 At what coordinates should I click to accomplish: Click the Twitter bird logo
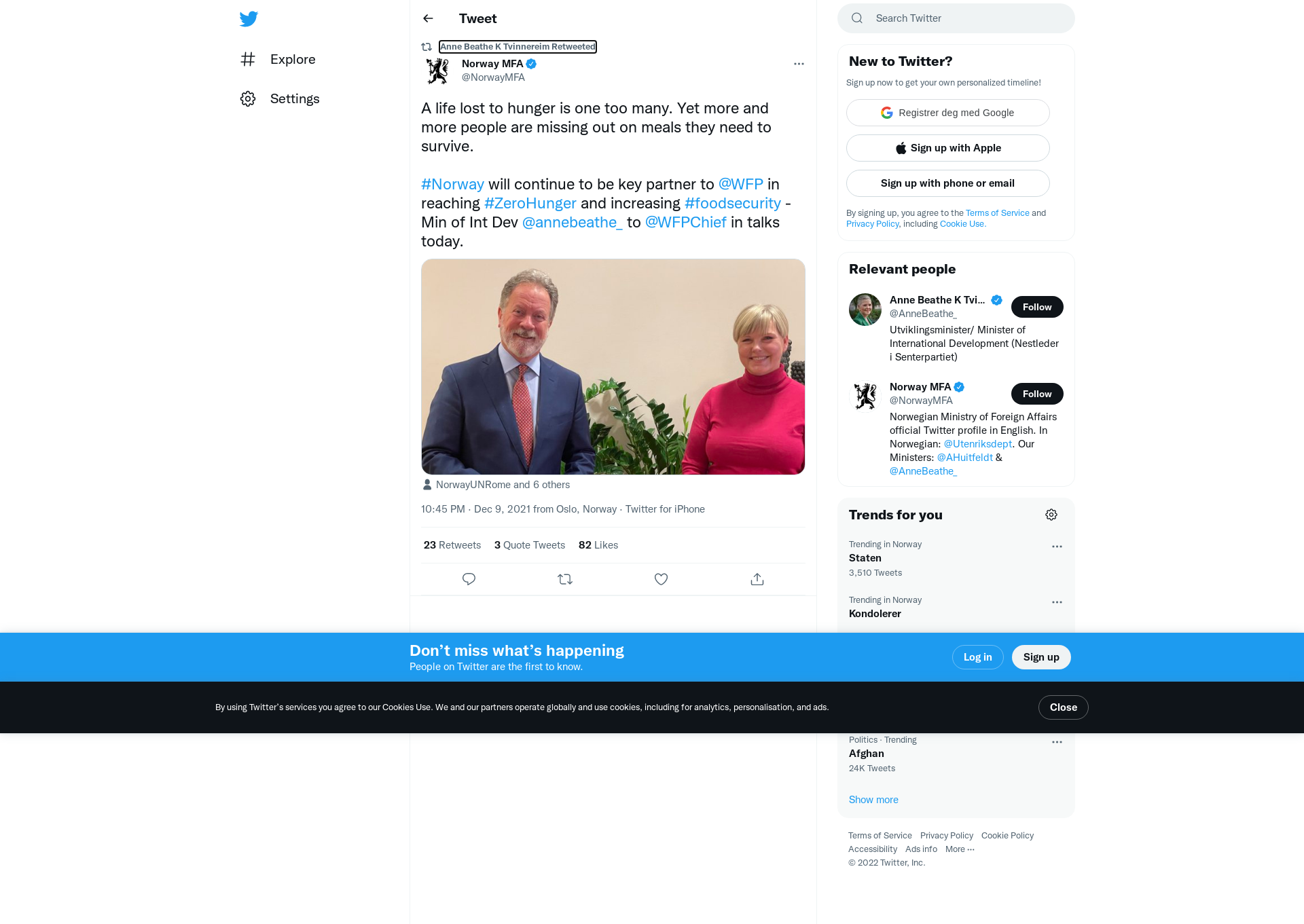(249, 18)
